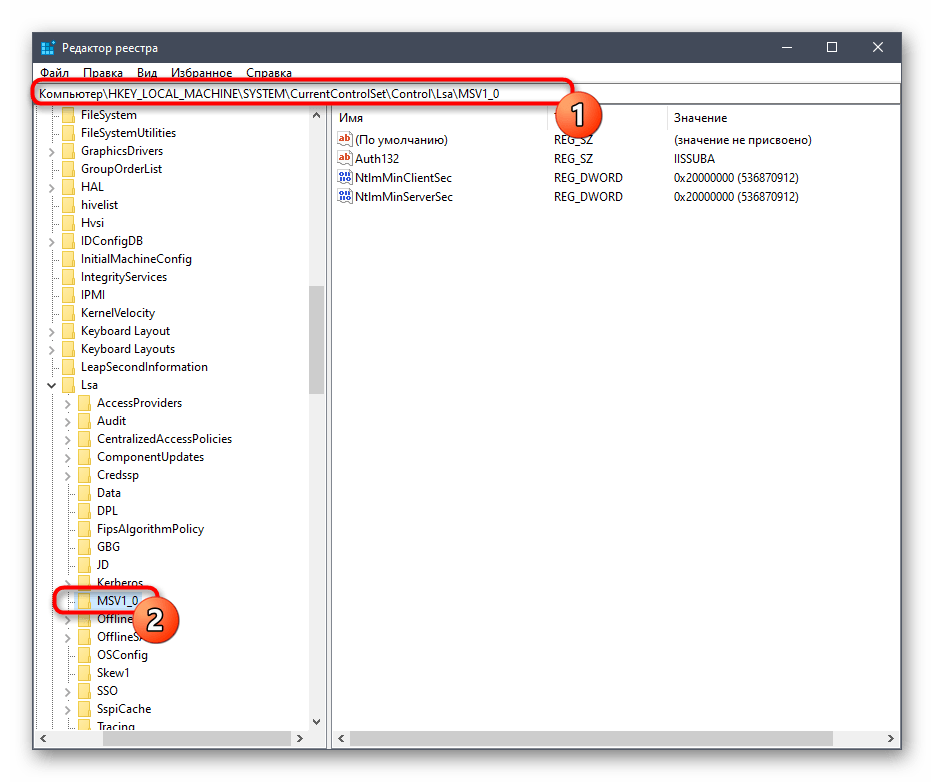Open the Файл menu

coord(54,73)
